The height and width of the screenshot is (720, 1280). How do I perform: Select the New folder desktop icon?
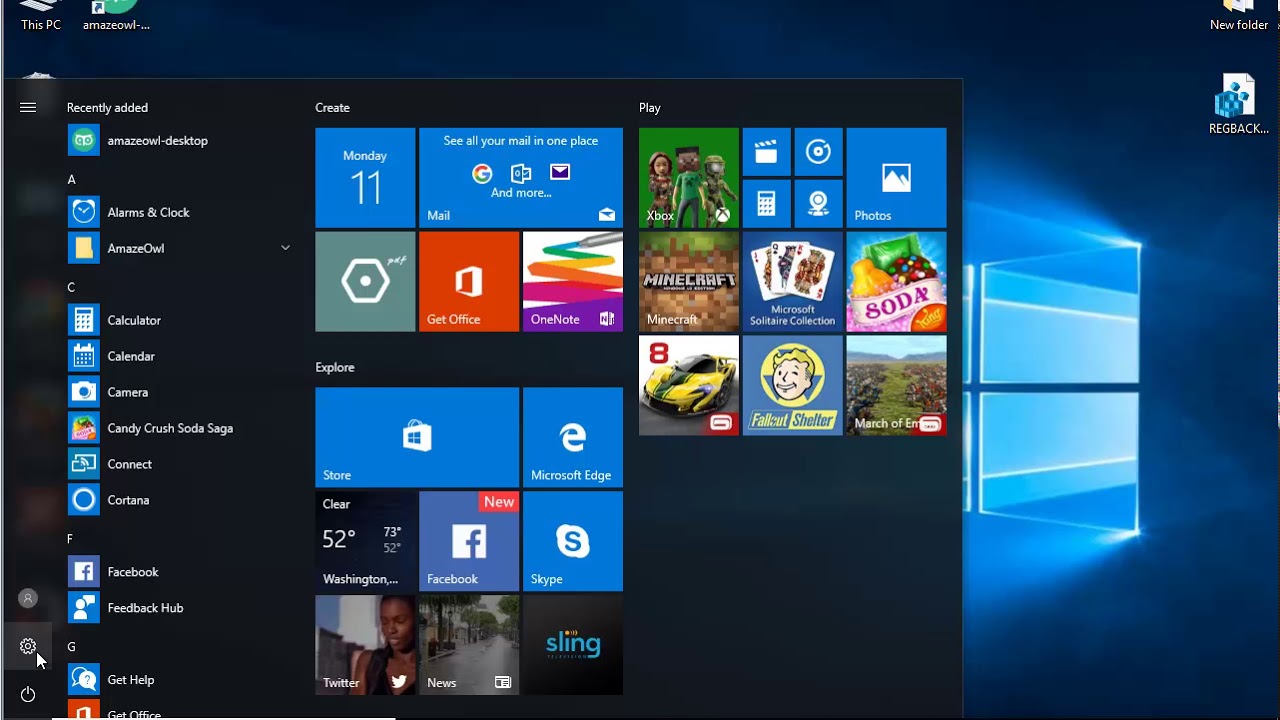tap(1239, 16)
